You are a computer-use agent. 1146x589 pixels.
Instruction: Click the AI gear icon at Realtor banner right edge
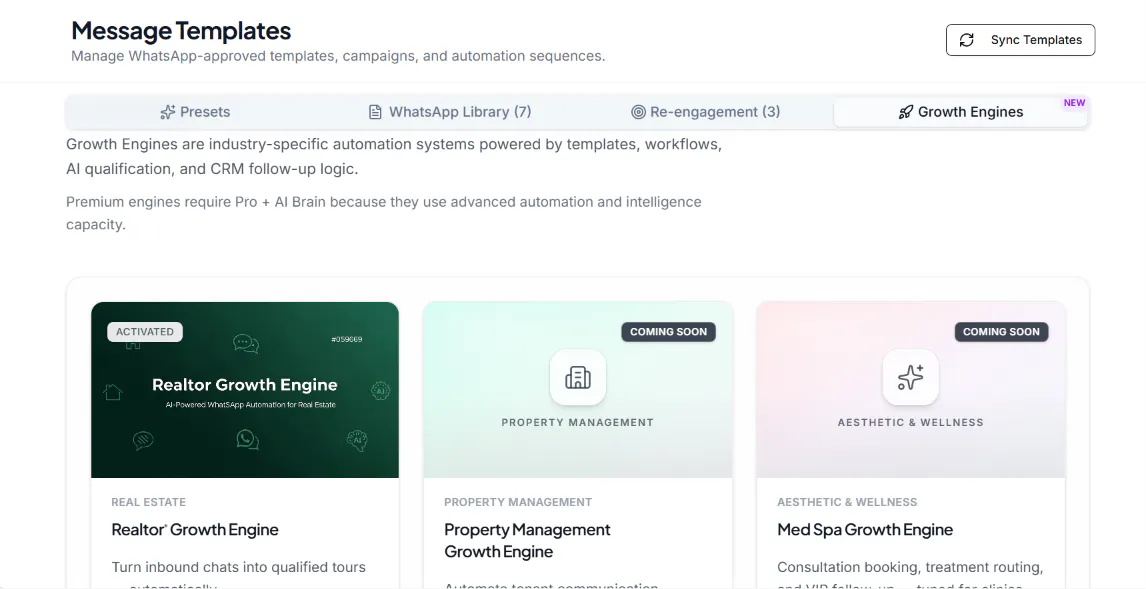point(380,390)
